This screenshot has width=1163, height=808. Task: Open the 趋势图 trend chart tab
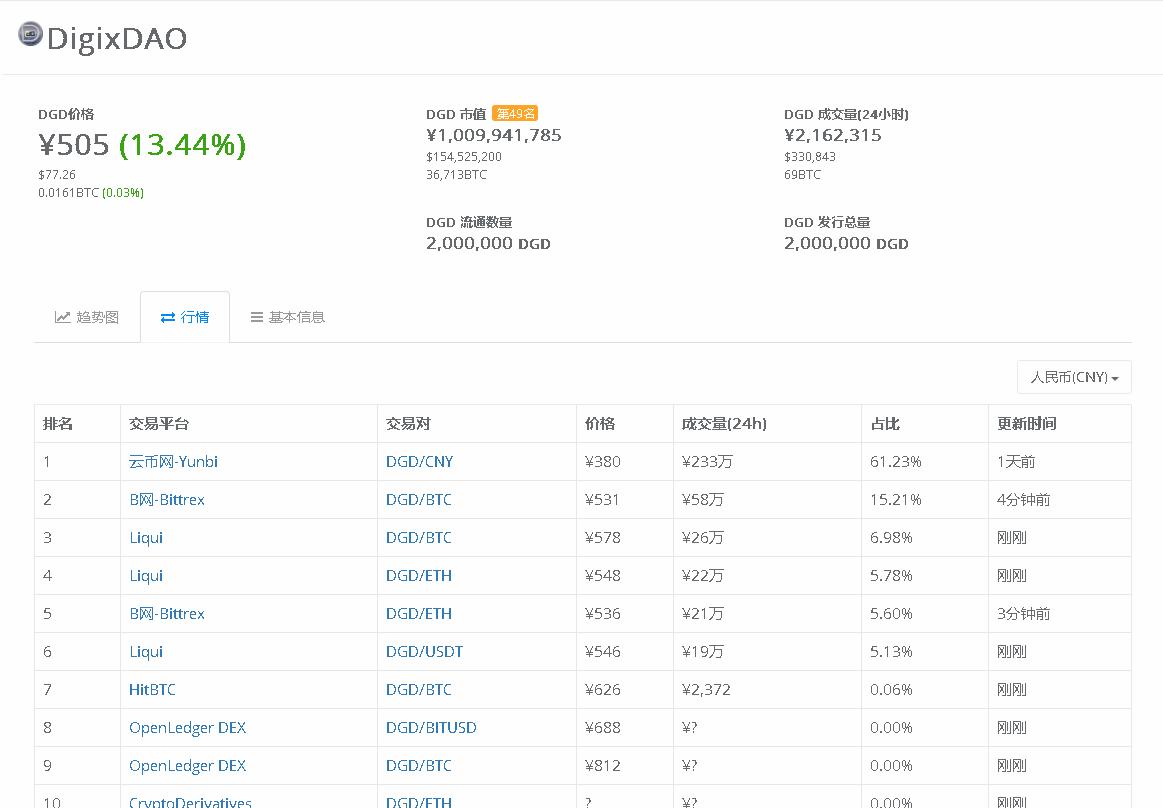87,317
